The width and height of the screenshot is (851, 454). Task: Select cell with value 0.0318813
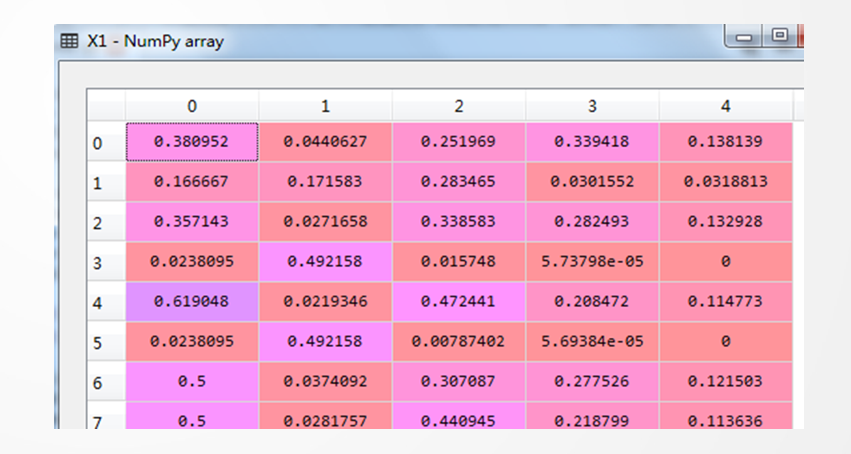tap(726, 182)
